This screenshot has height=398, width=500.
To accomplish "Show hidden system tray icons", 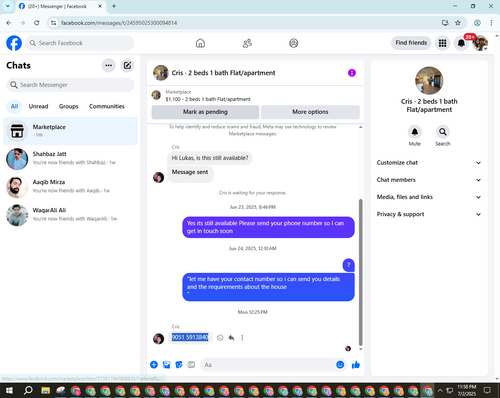I will (440, 390).
